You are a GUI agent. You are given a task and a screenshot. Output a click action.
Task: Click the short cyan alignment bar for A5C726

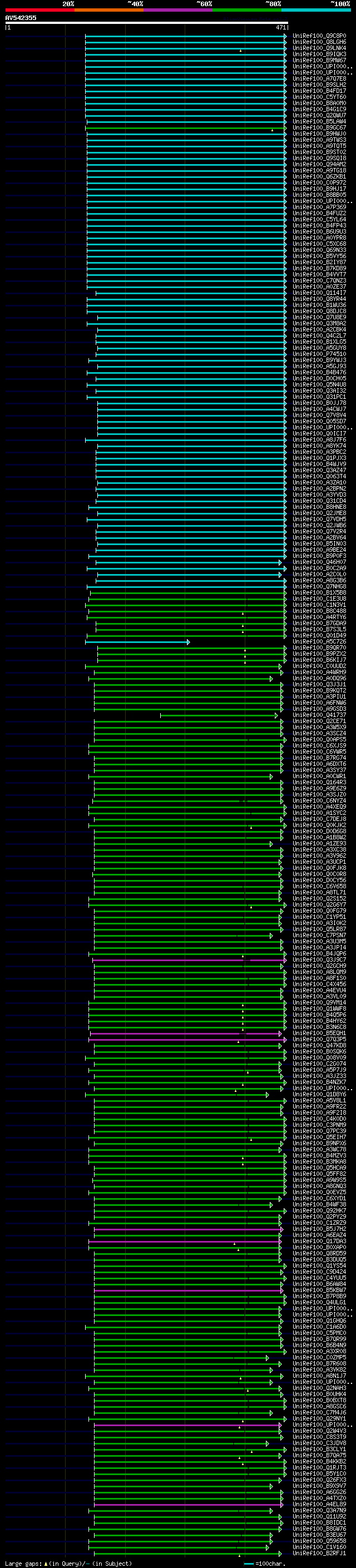[x=137, y=641]
